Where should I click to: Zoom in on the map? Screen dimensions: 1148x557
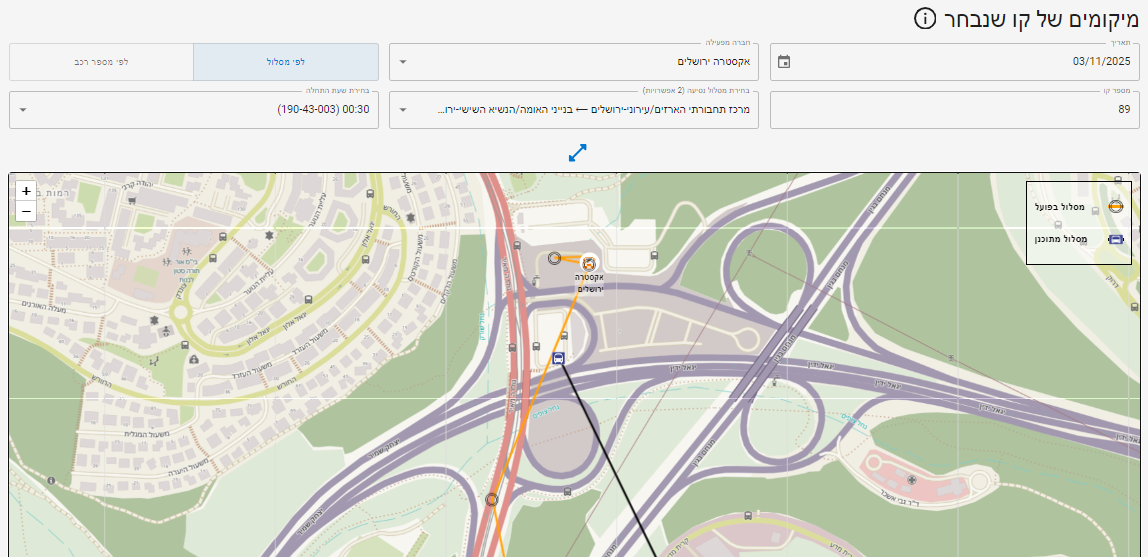(x=26, y=191)
